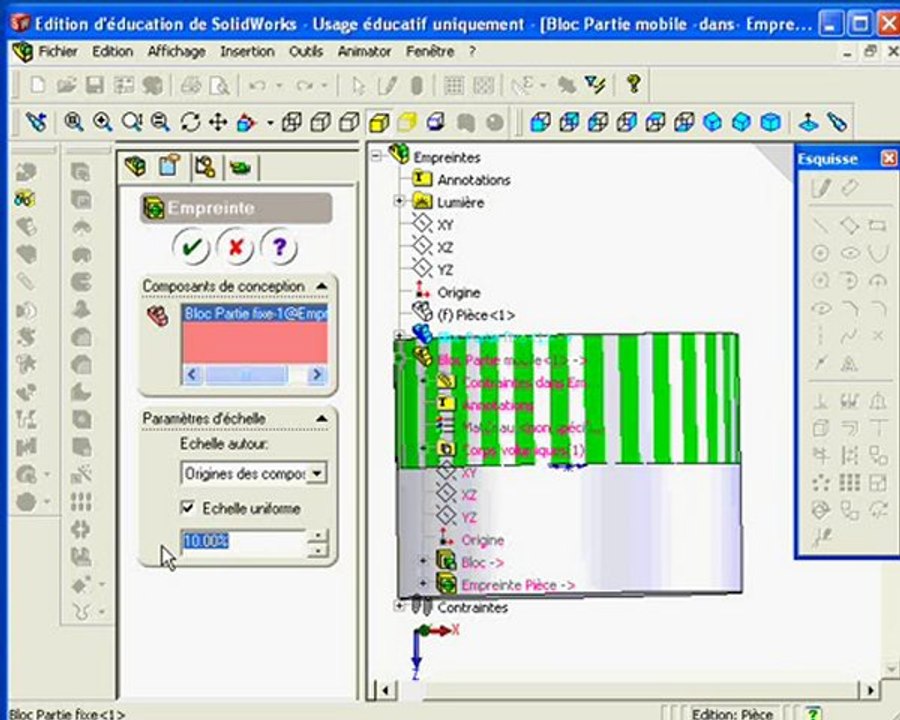Open the ConfigurationManager tab icon
Viewport: 900px width, 720px height.
[x=205, y=167]
